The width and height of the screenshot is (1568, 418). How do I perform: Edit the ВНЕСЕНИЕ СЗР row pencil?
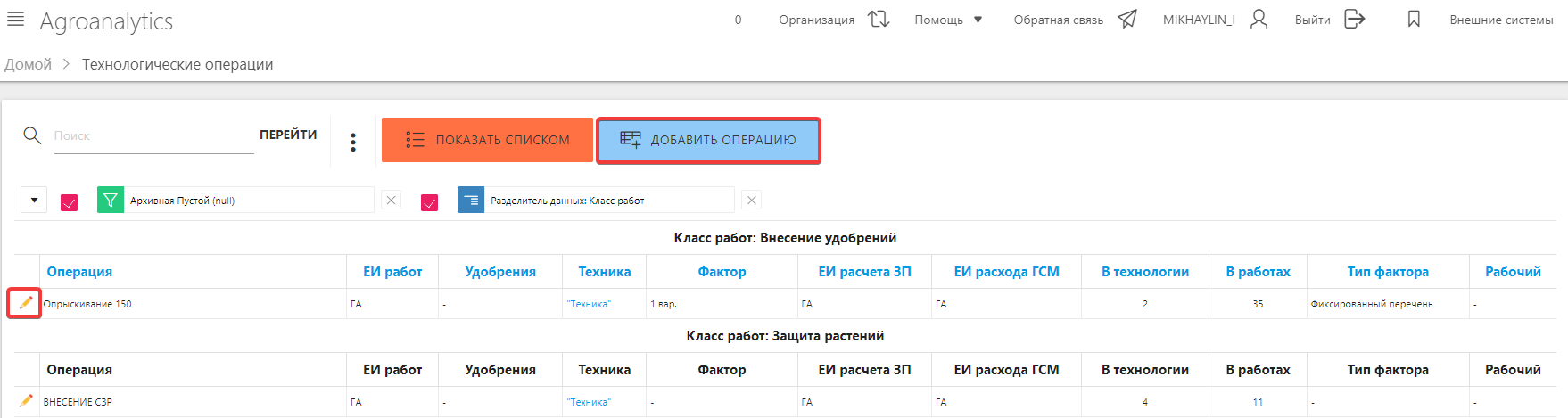pyautogui.click(x=26, y=401)
